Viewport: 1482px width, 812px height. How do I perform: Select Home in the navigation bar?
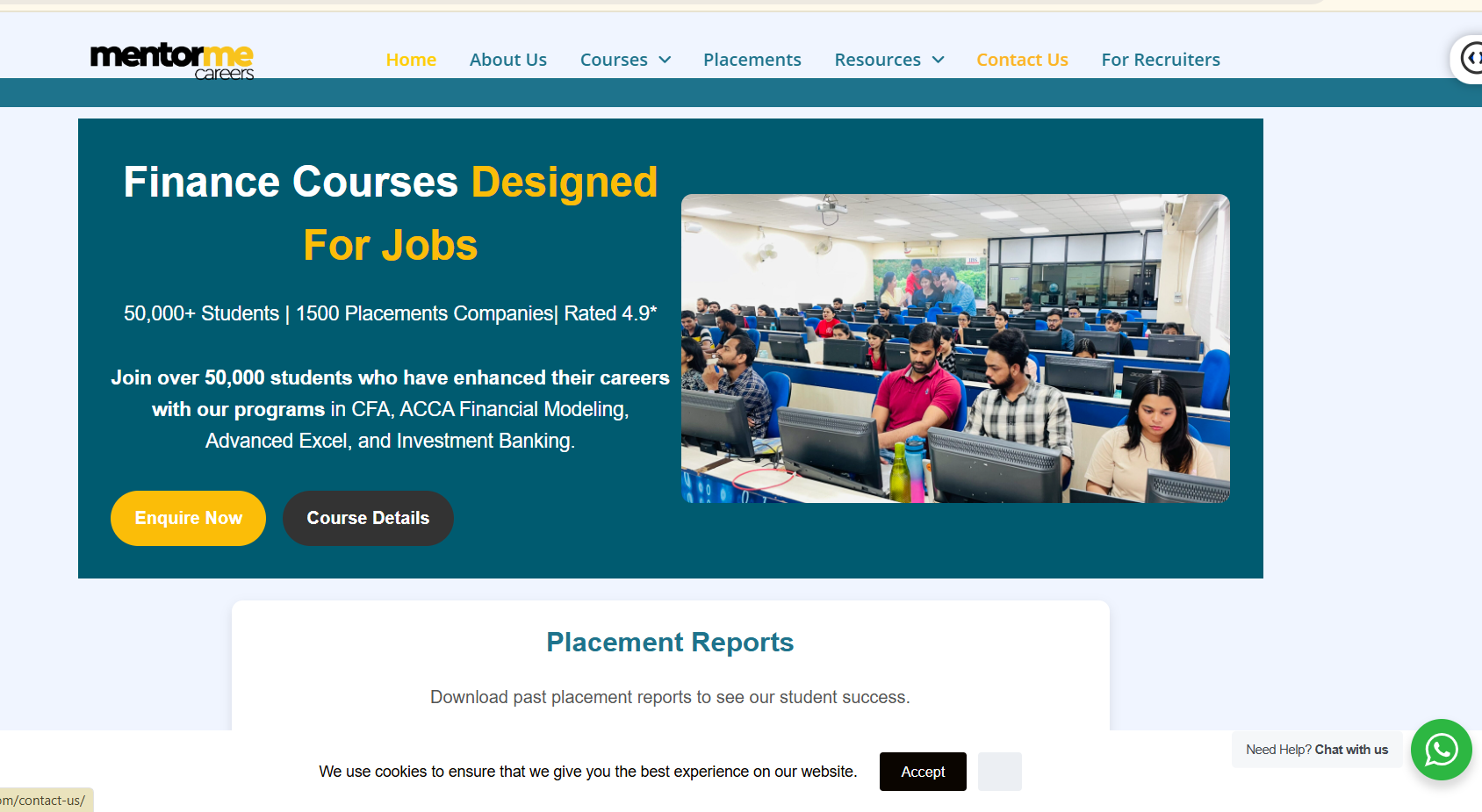click(411, 59)
